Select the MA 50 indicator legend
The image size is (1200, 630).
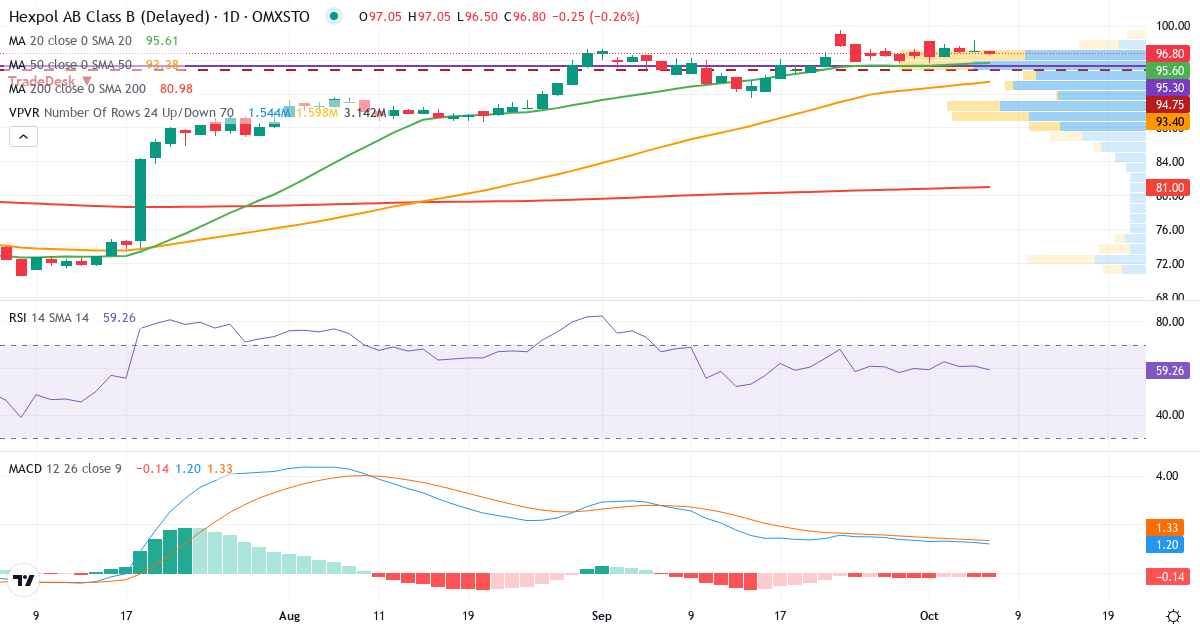[x=70, y=64]
